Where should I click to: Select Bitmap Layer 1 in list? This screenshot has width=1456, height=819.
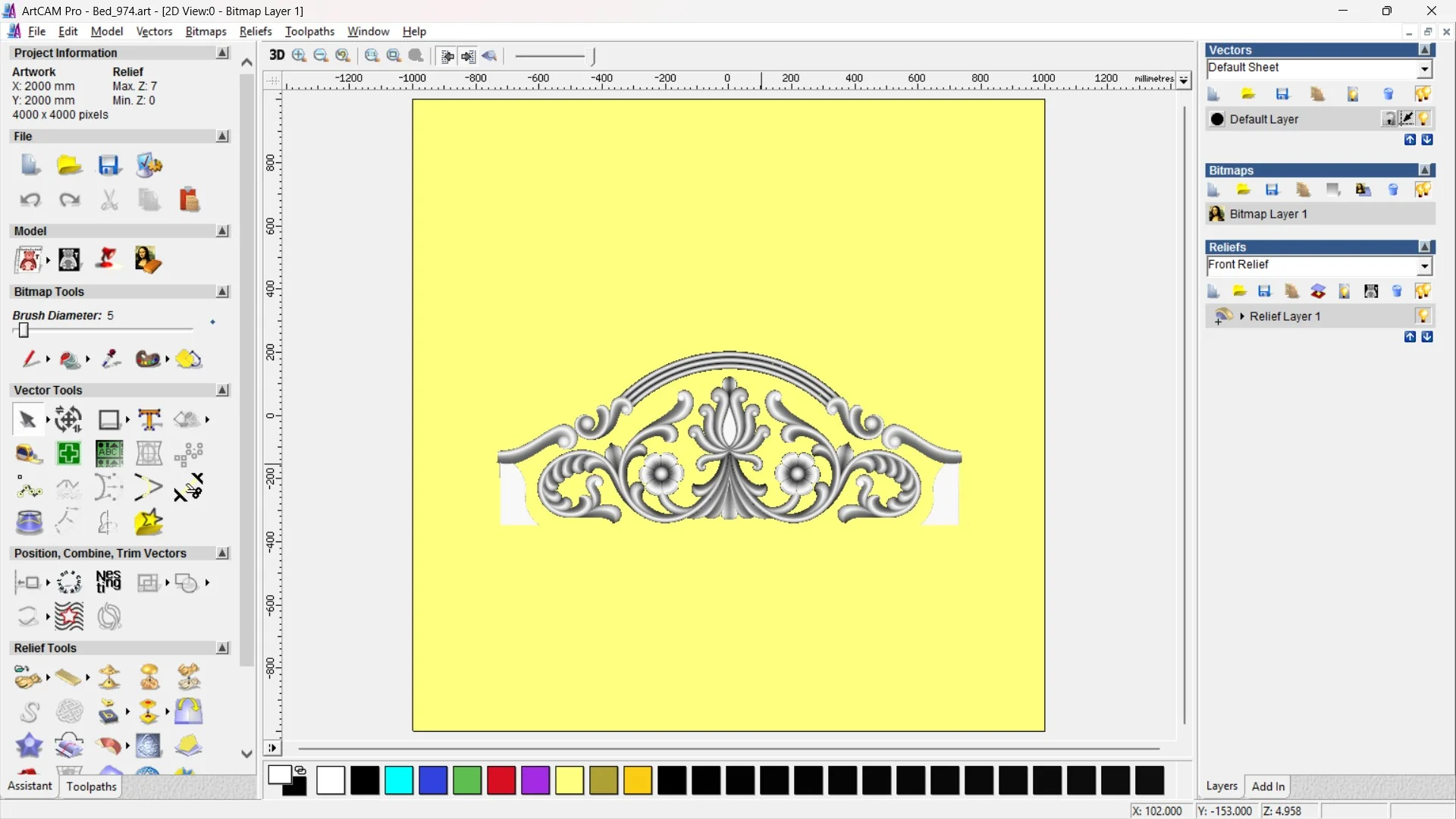point(1268,214)
